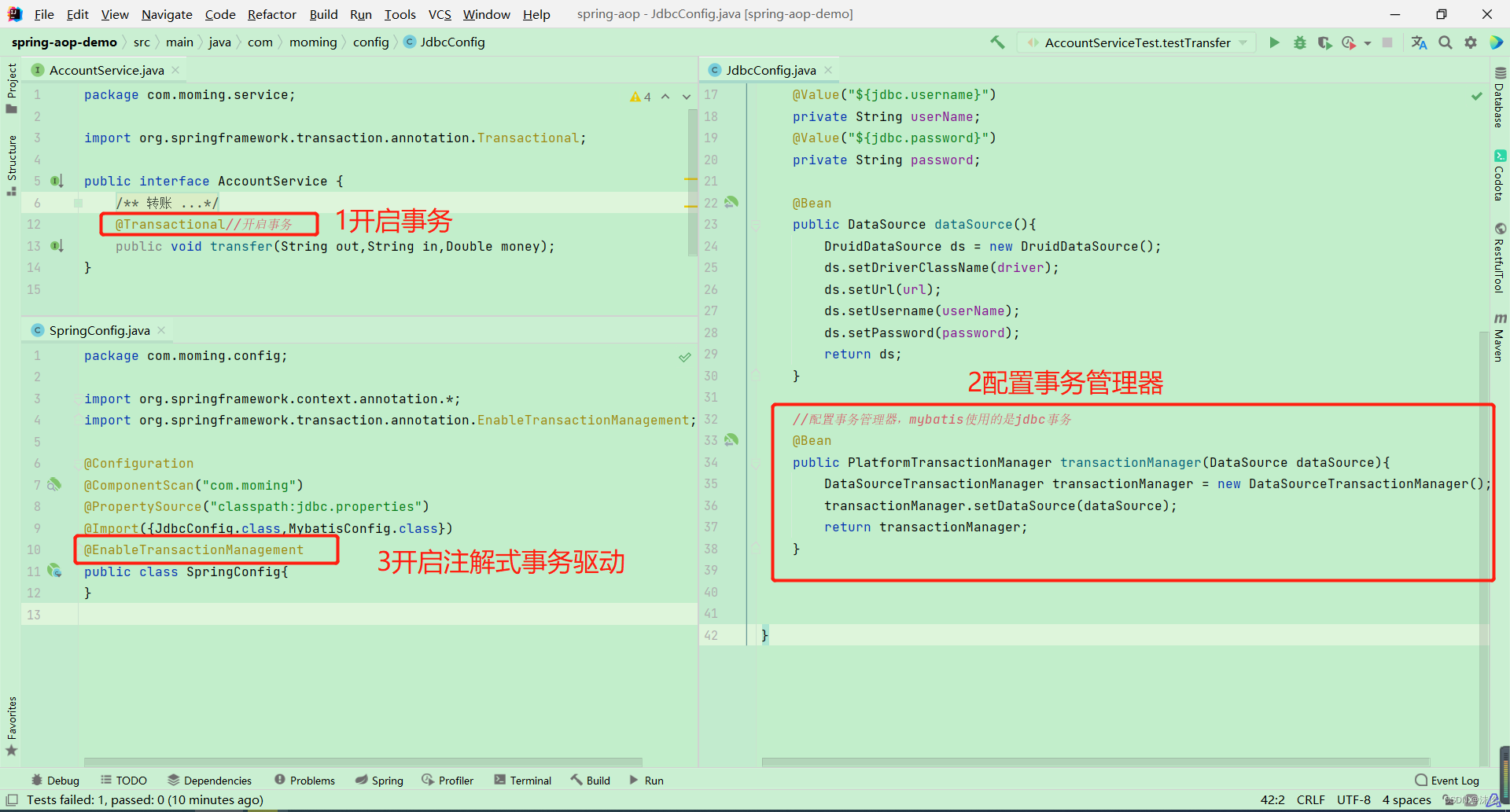
Task: Expand the profiler run options dropdown arrow
Action: 1367,43
